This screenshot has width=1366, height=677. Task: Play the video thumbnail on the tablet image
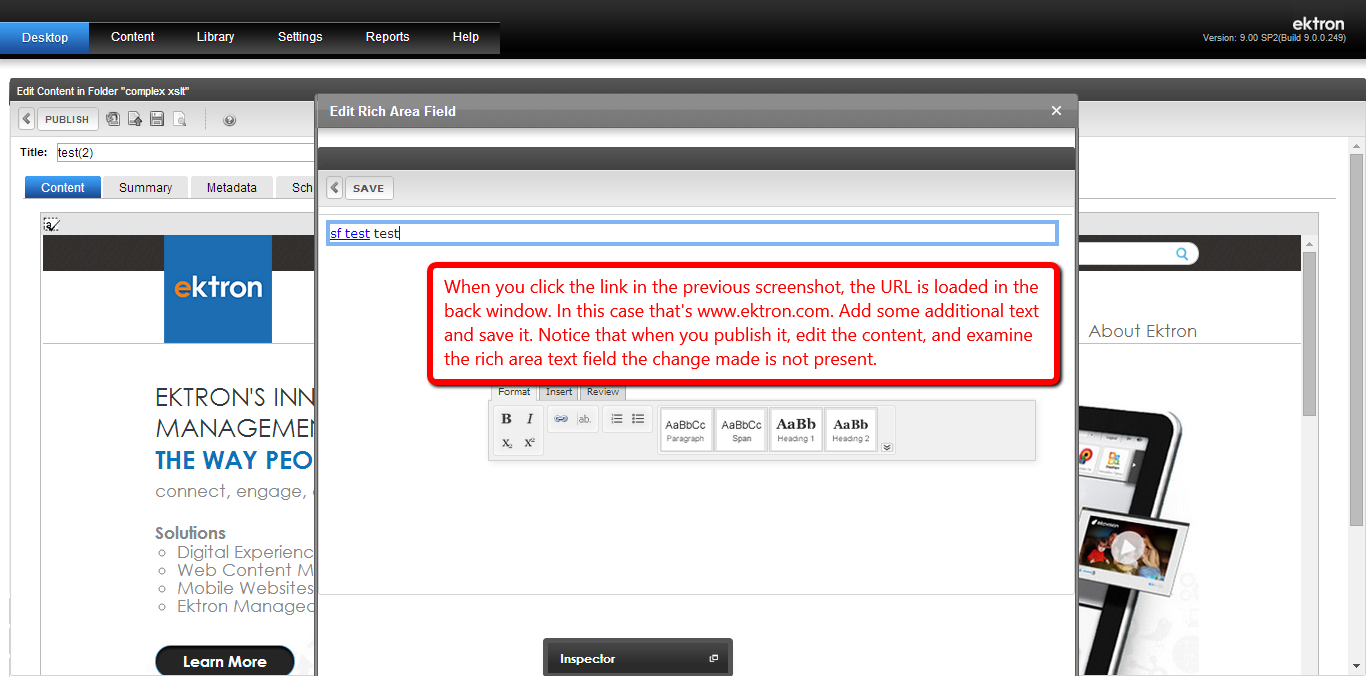[1127, 547]
